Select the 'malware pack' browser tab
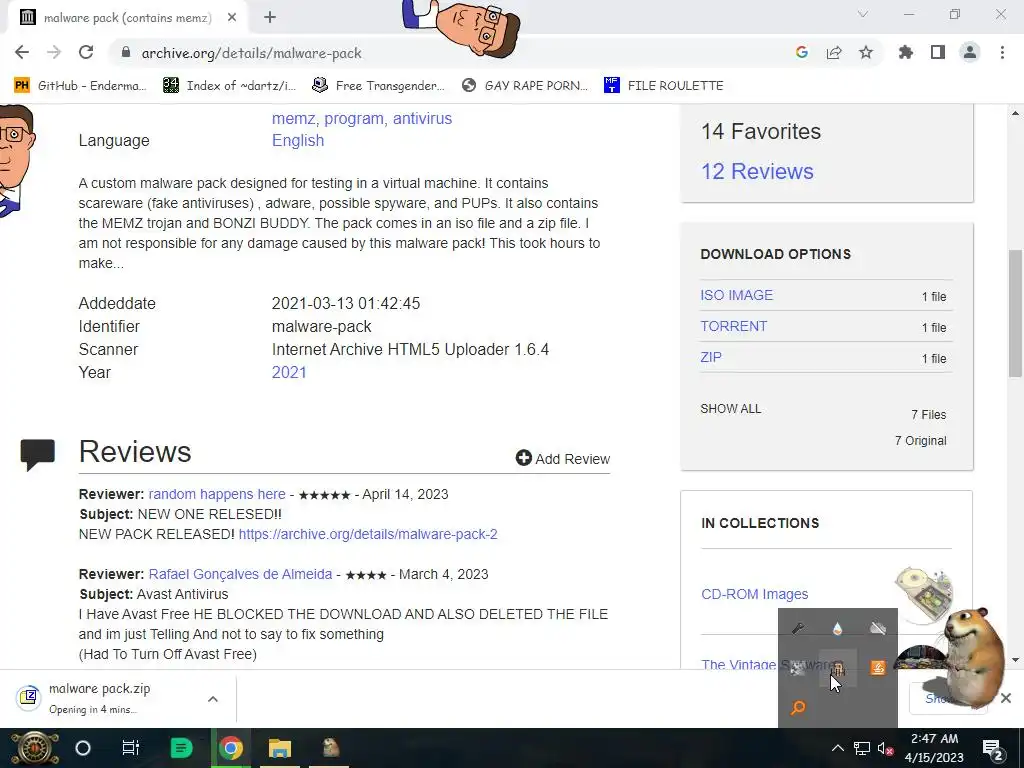This screenshot has height=768, width=1024. click(127, 18)
